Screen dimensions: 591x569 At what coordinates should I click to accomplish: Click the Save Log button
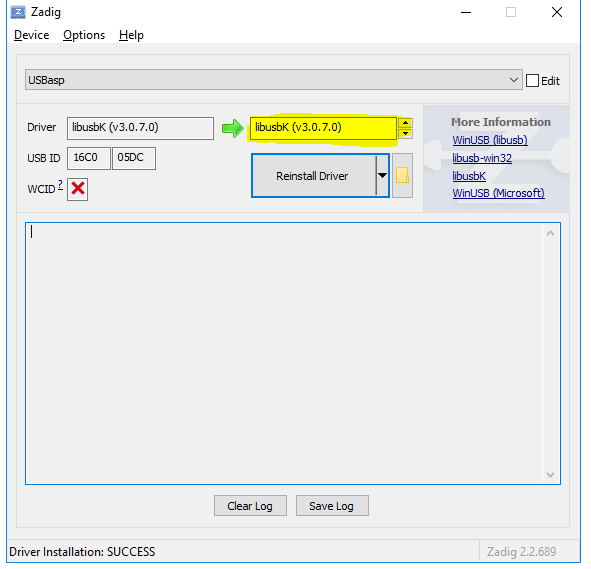(x=332, y=506)
